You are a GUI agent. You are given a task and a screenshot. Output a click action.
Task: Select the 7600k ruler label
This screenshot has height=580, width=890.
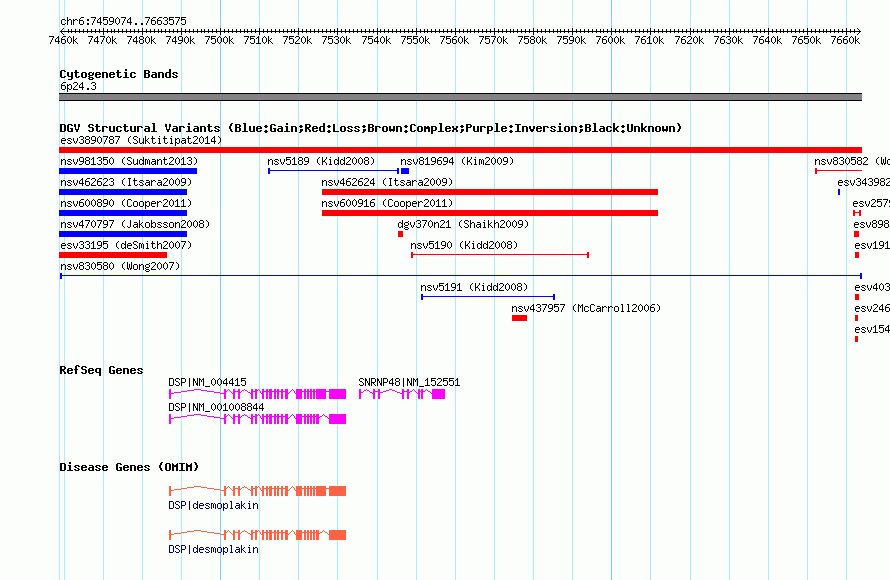610,40
